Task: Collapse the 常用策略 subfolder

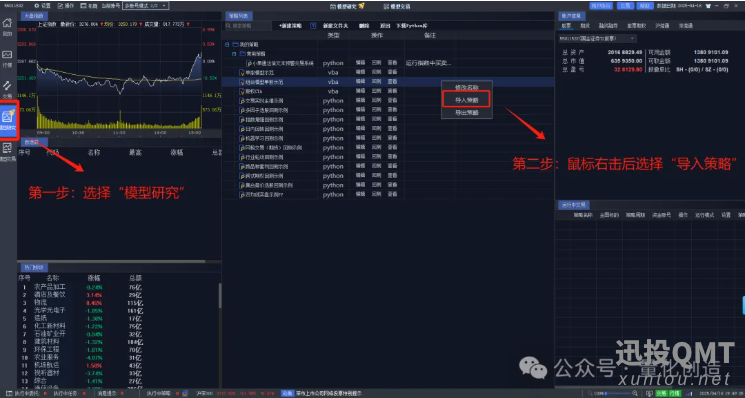Action: [x=234, y=54]
